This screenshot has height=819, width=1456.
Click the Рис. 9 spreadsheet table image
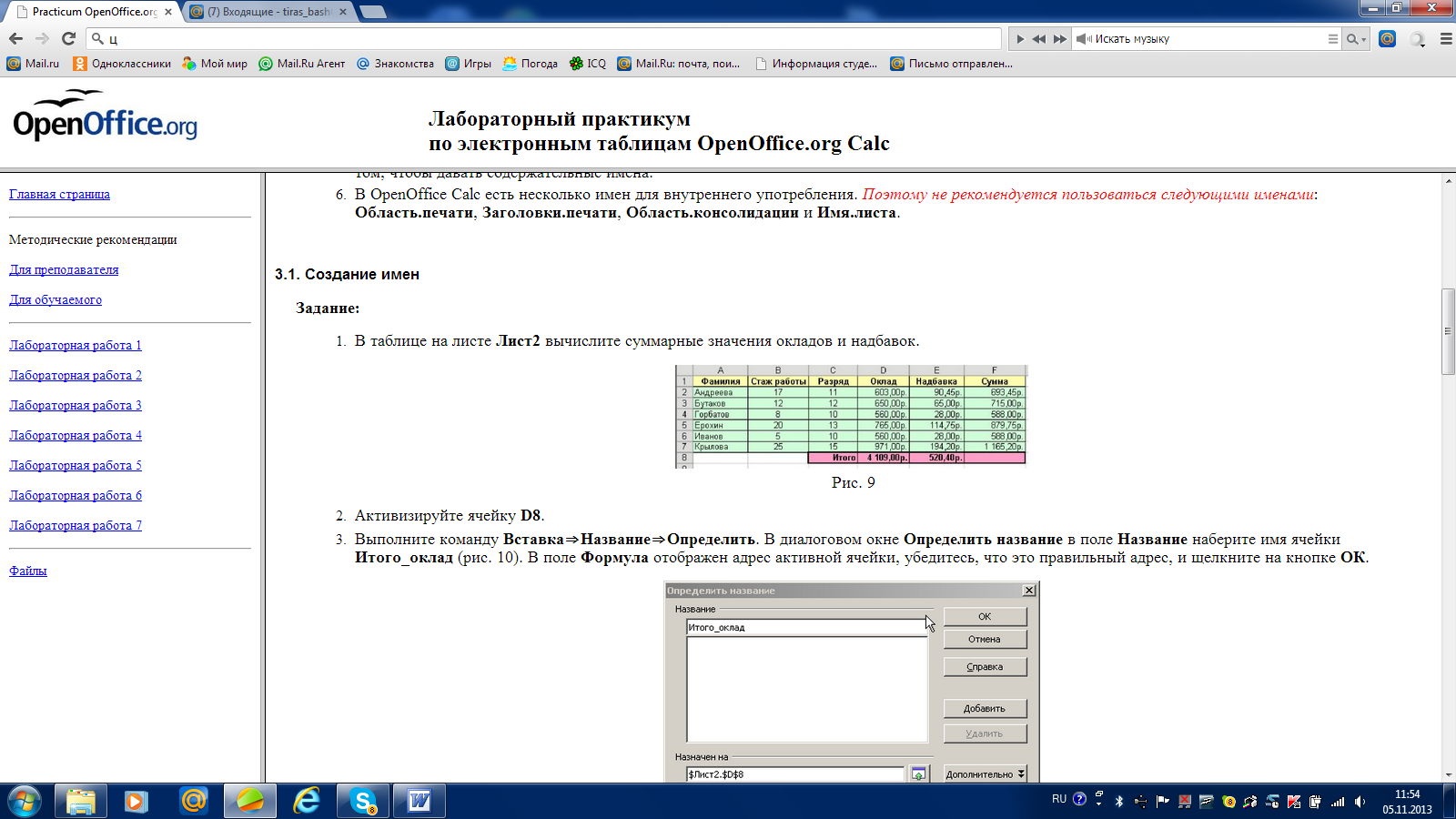click(851, 417)
